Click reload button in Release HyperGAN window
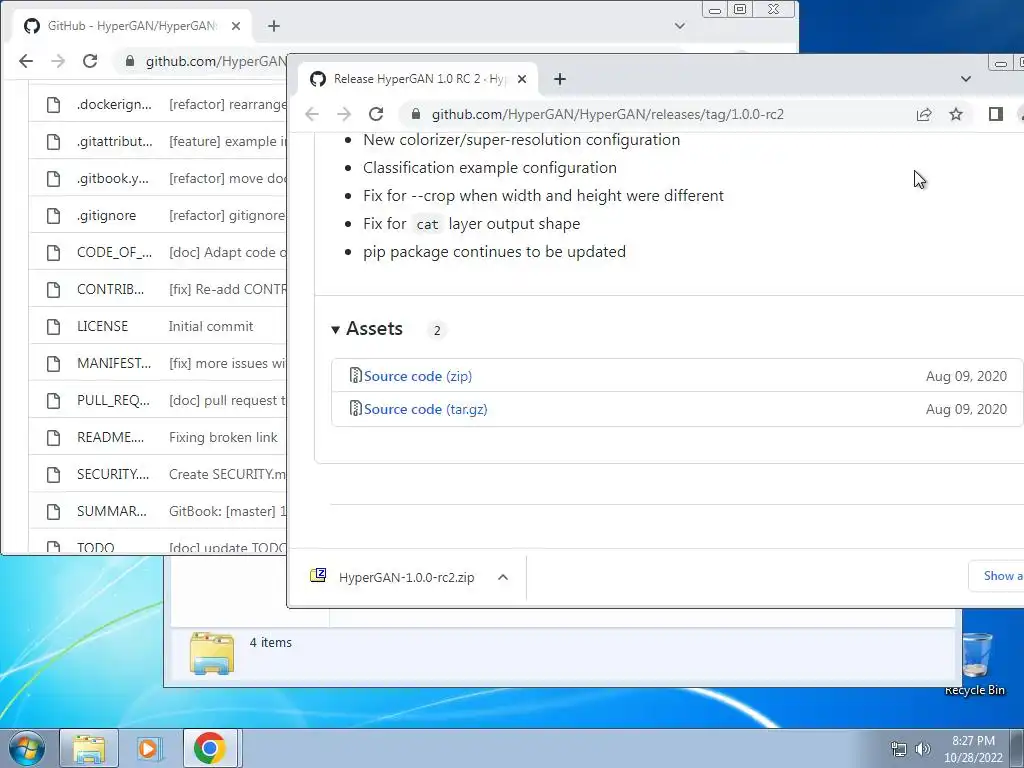This screenshot has height=768, width=1024. click(x=376, y=114)
